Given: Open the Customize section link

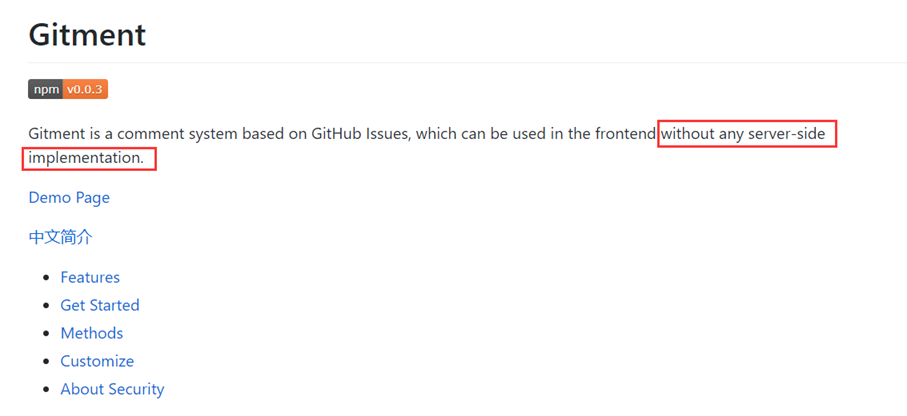Looking at the screenshot, I should coord(97,361).
